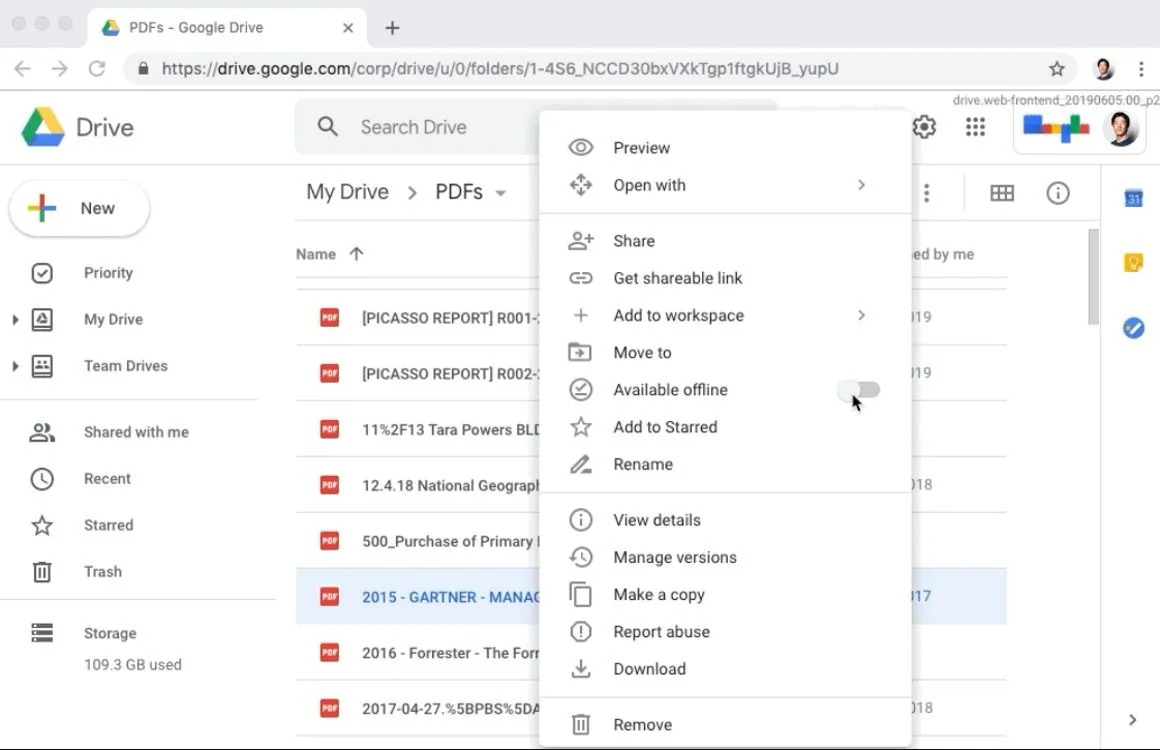The image size is (1160, 750).
Task: Select 2017-04-27.%5BPBS file
Action: (x=450, y=709)
